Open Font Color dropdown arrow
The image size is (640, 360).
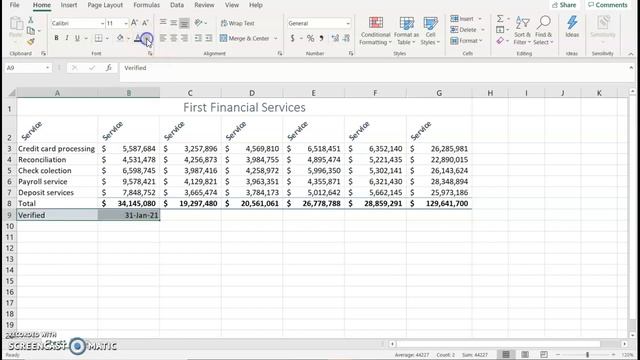point(147,39)
